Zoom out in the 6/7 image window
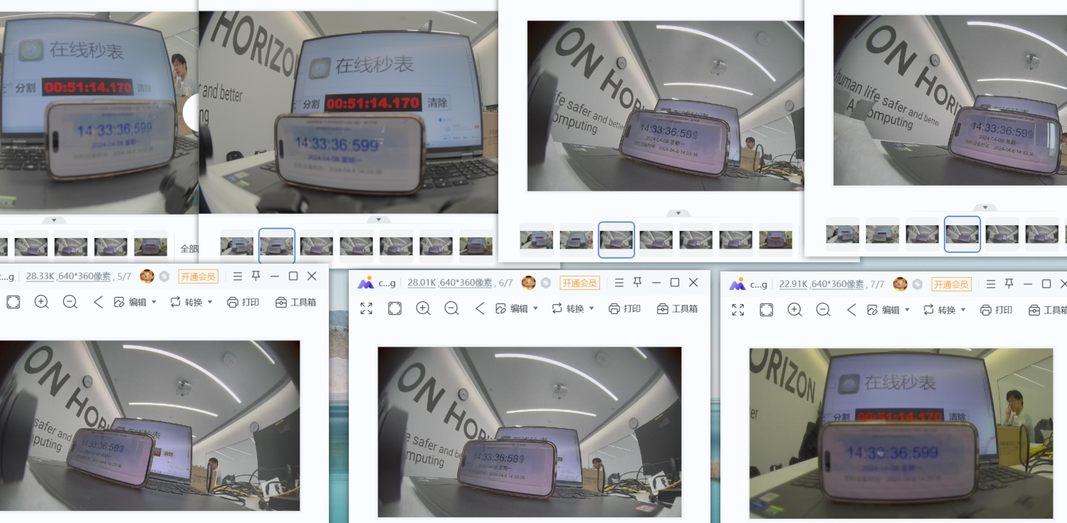1067x523 pixels. [452, 309]
